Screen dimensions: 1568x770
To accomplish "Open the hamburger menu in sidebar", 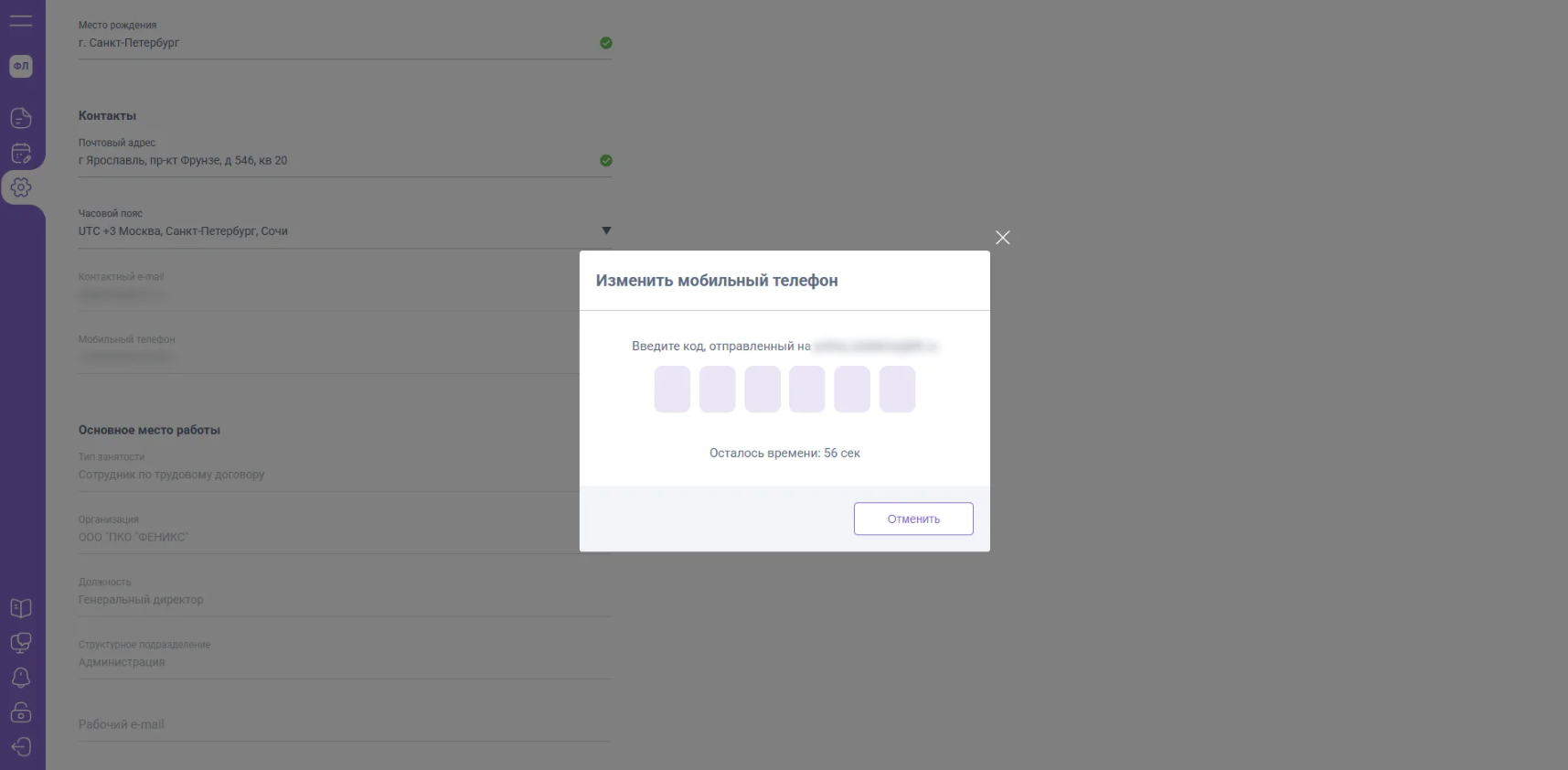I will point(21,20).
